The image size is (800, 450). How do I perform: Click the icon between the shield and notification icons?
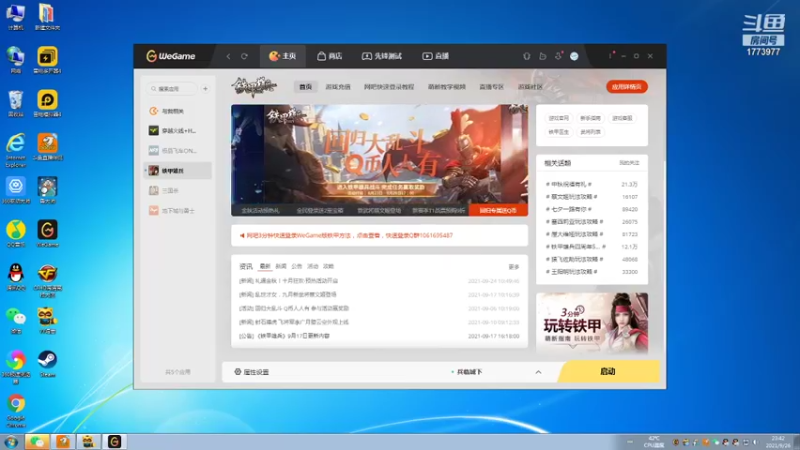(542, 56)
